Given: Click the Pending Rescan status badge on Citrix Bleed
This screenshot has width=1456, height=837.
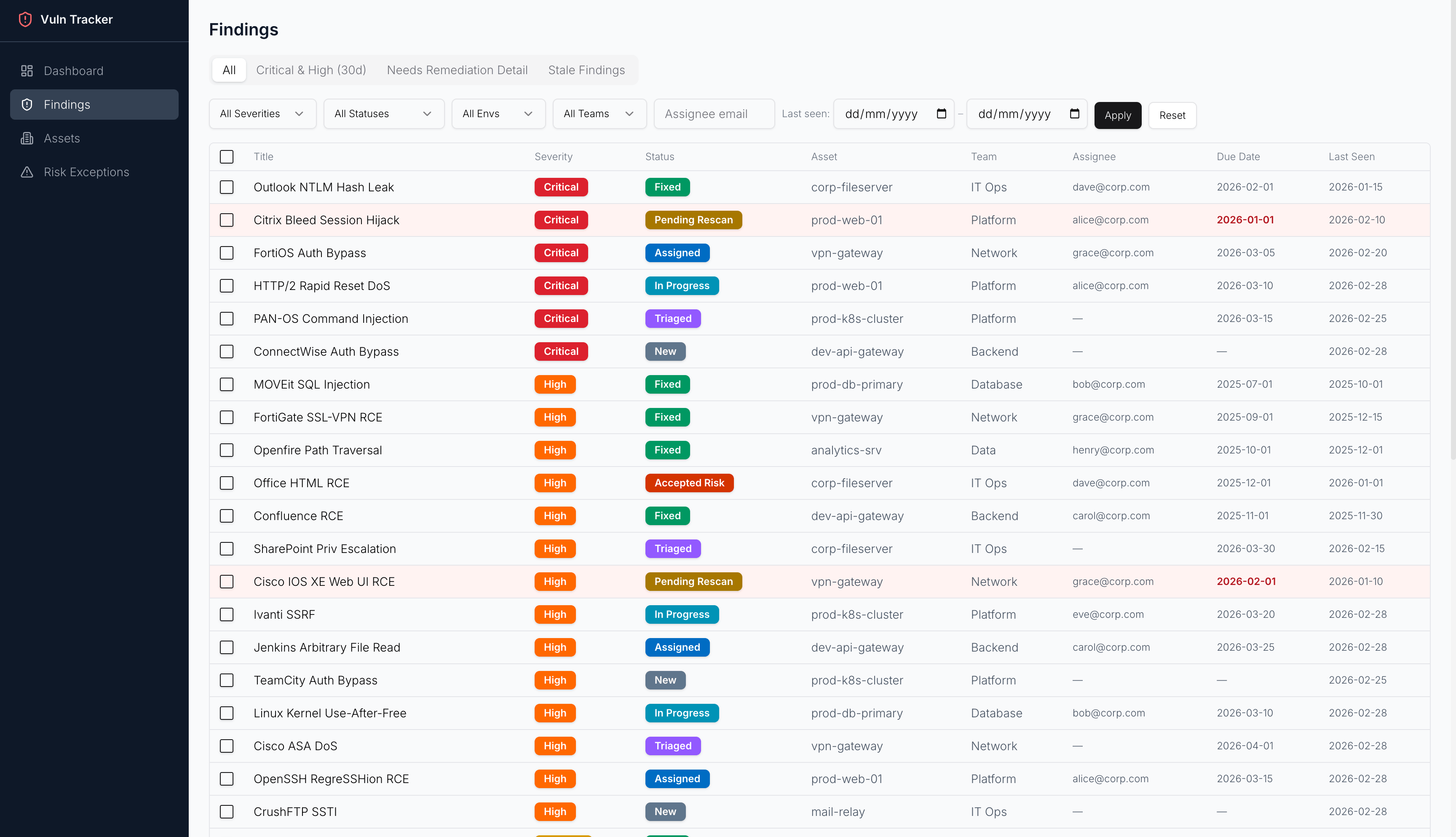Looking at the screenshot, I should click(x=693, y=220).
